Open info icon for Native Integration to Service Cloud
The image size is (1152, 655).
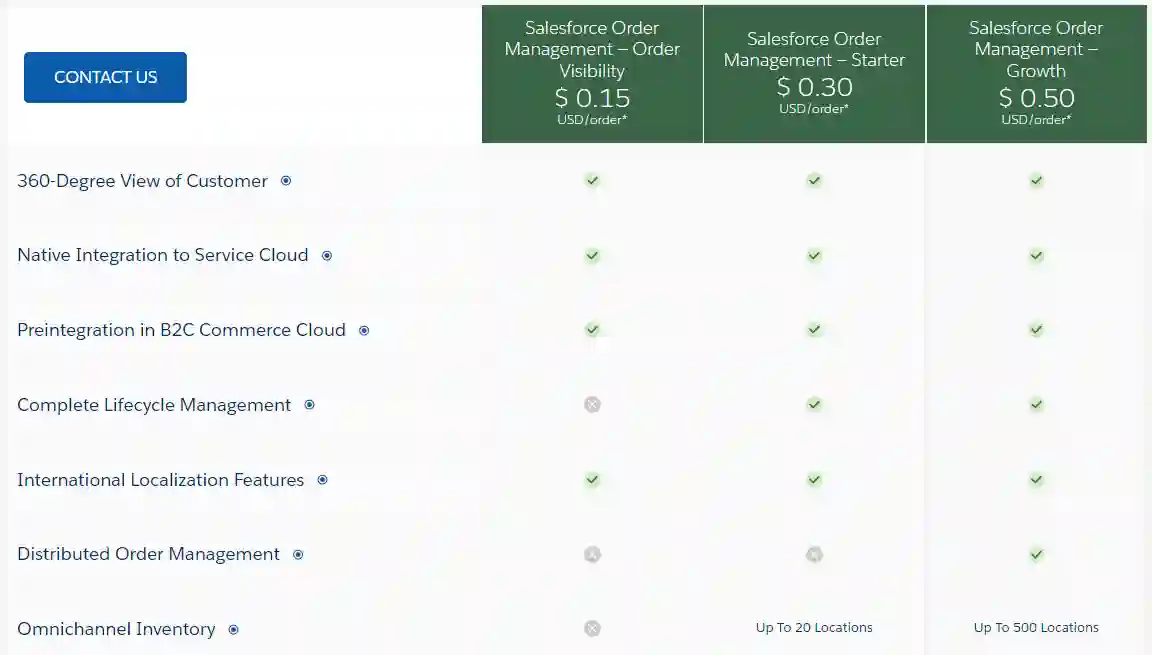pos(327,256)
